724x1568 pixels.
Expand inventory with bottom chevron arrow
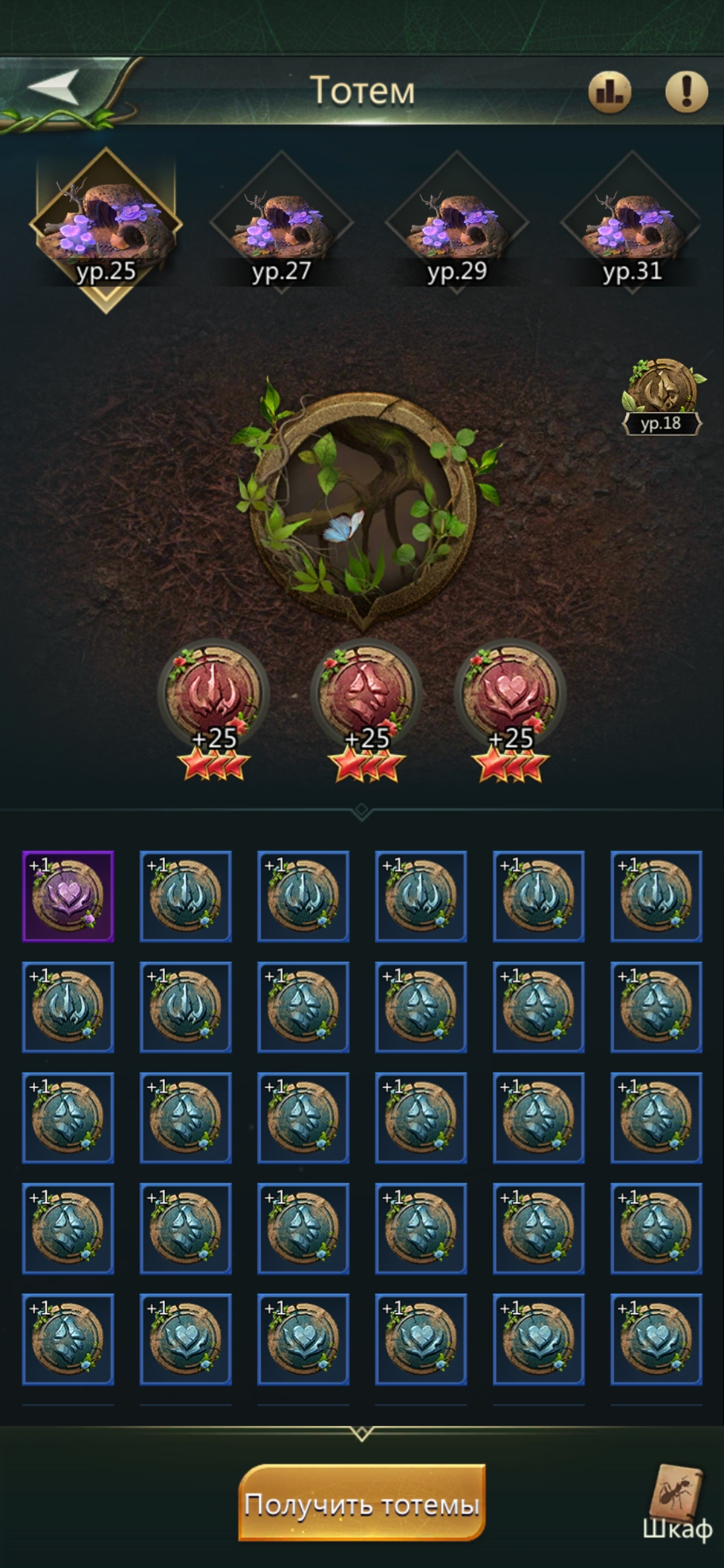[362, 1434]
